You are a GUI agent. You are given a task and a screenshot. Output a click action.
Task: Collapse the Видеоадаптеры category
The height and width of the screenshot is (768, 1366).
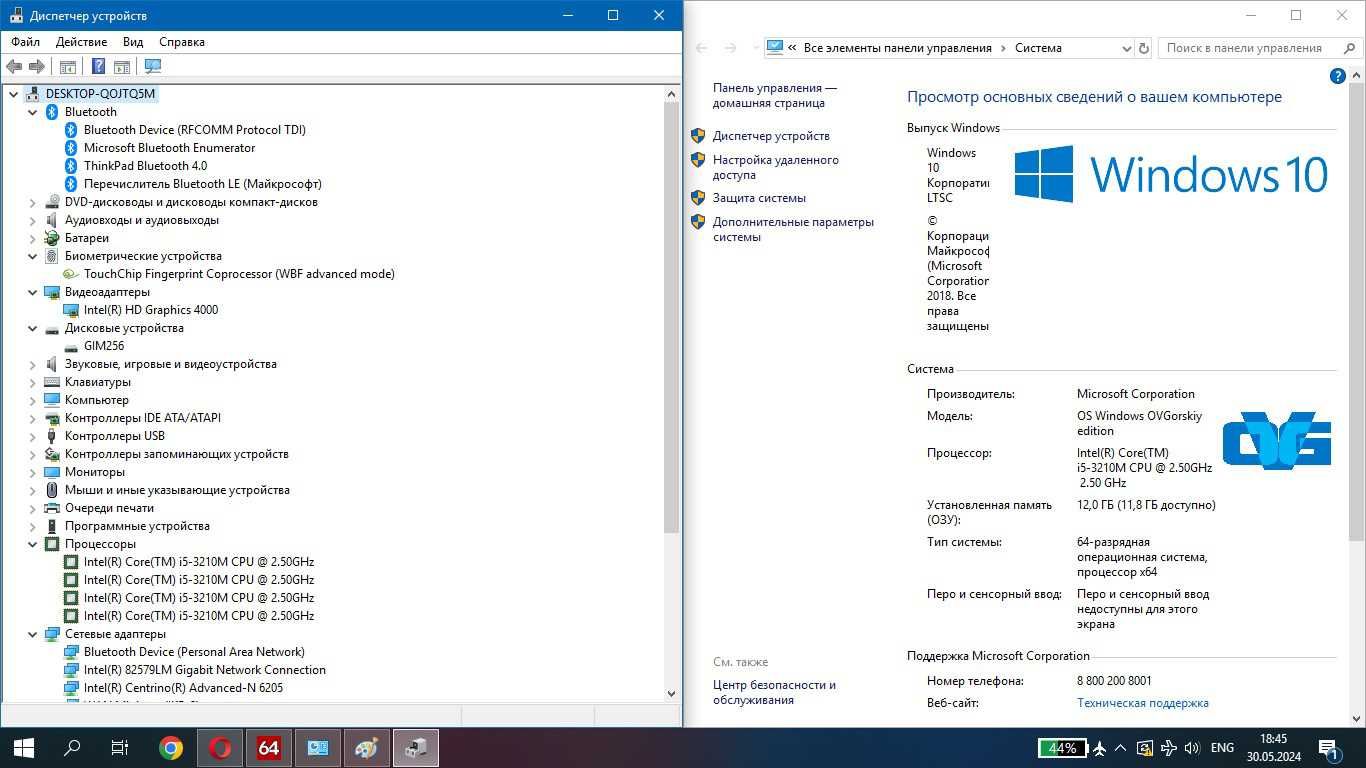33,292
